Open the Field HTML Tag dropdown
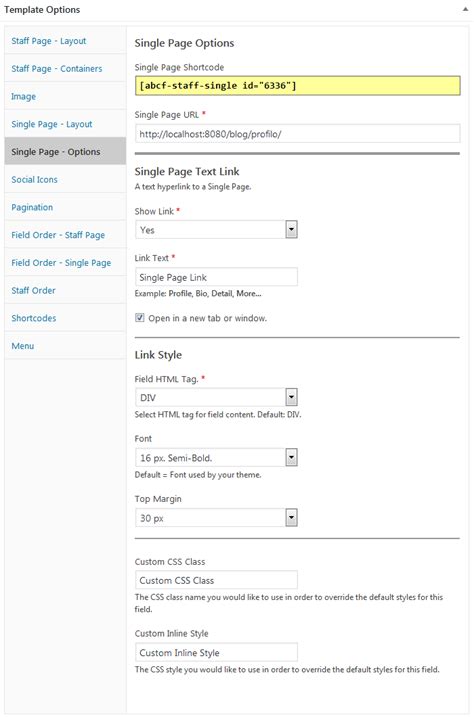The height and width of the screenshot is (717, 474). (x=216, y=397)
